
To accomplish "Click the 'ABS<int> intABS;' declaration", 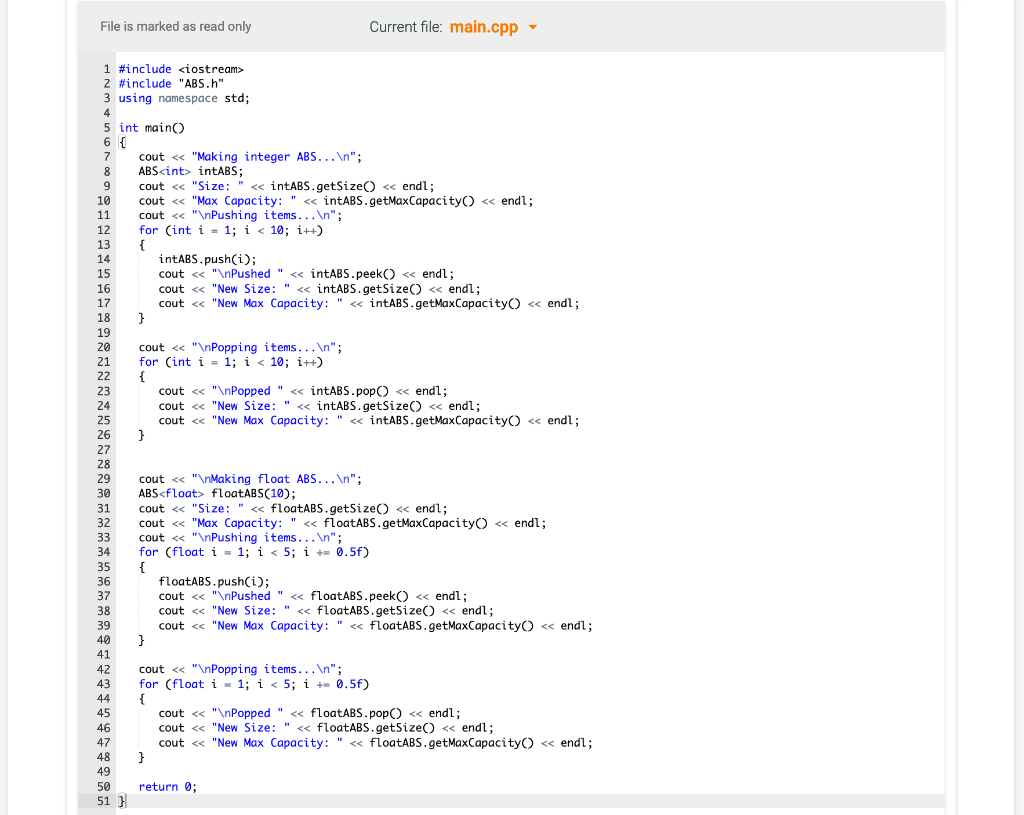I will (191, 172).
